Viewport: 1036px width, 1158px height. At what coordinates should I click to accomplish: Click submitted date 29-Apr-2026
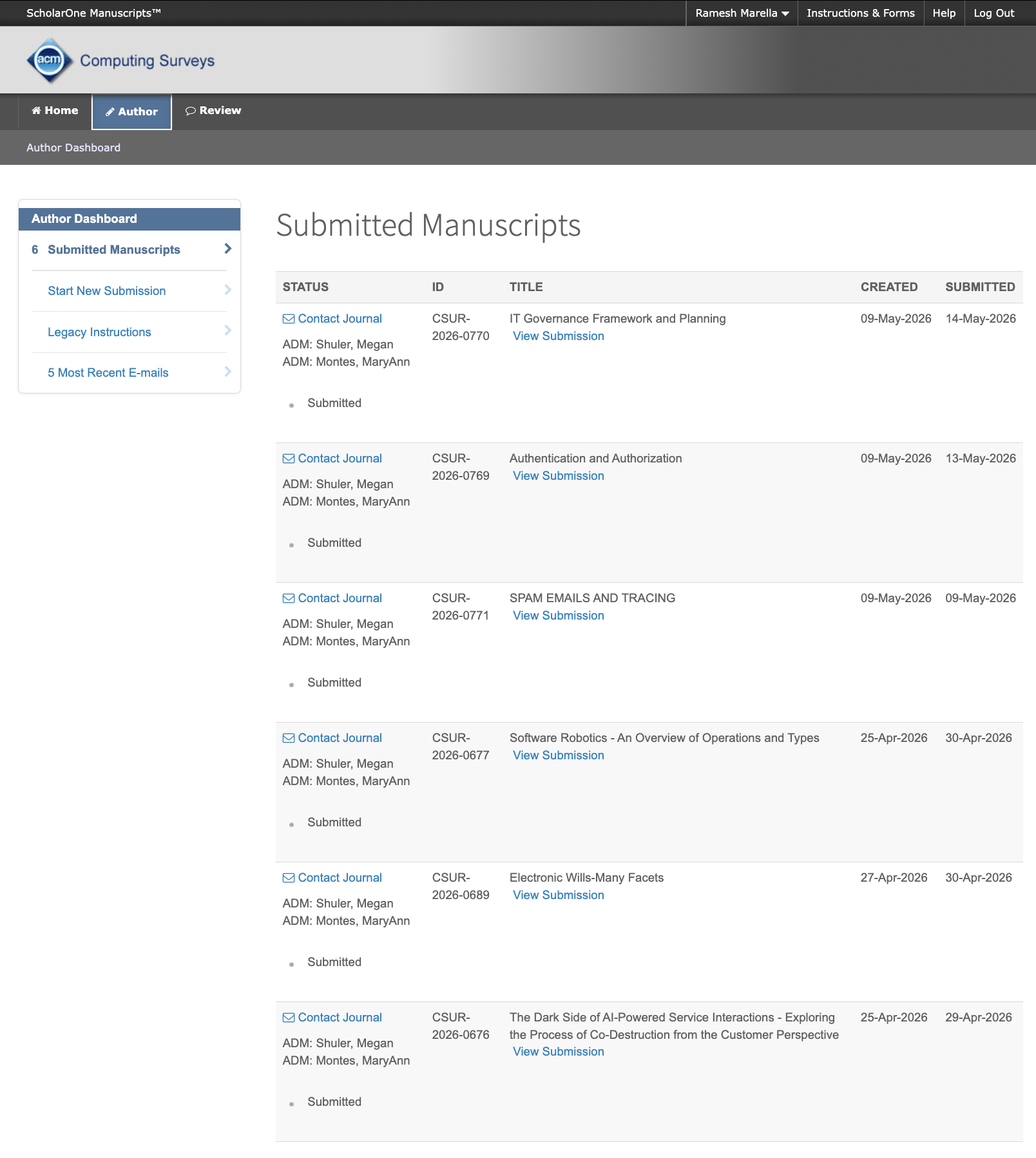pyautogui.click(x=978, y=1018)
